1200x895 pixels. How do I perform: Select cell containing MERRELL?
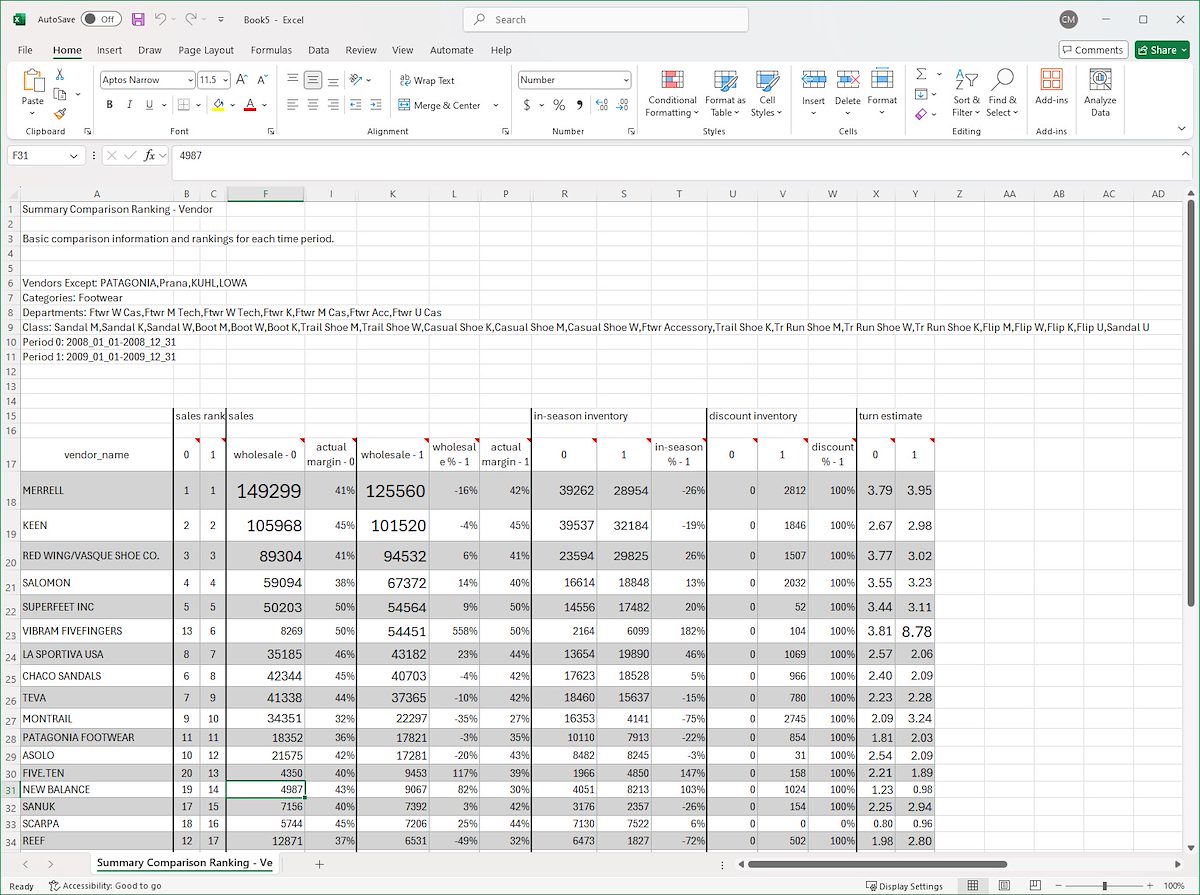tap(96, 491)
